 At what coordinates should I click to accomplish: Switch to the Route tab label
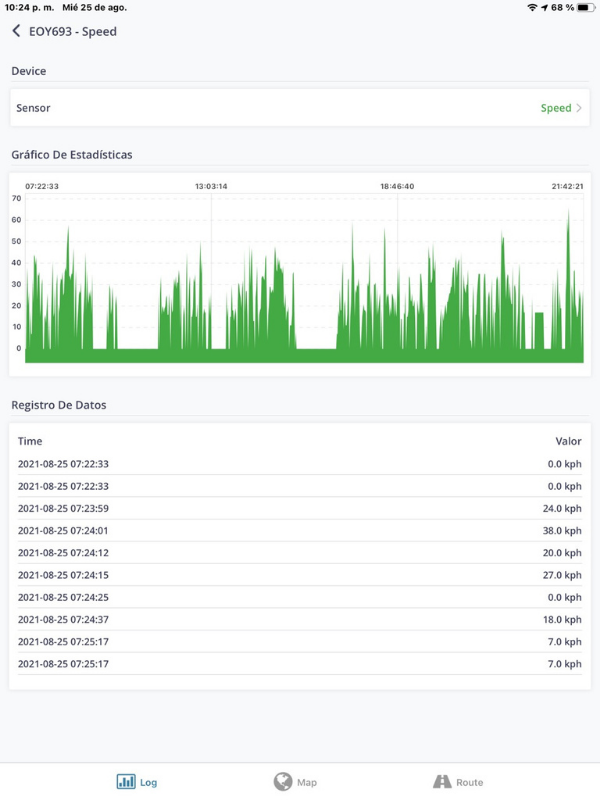(469, 782)
